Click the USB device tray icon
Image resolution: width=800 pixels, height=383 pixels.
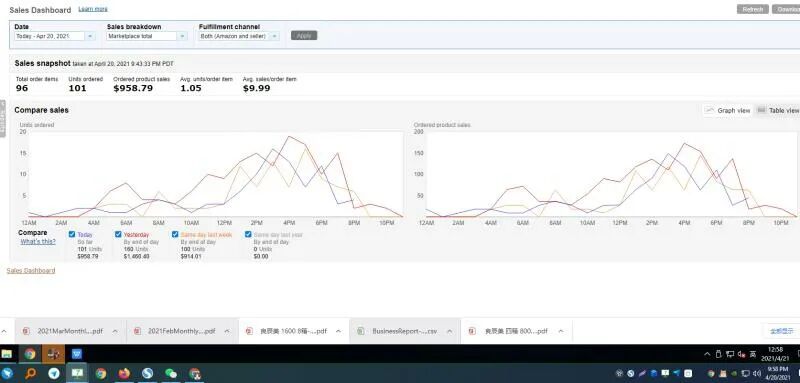pos(719,354)
